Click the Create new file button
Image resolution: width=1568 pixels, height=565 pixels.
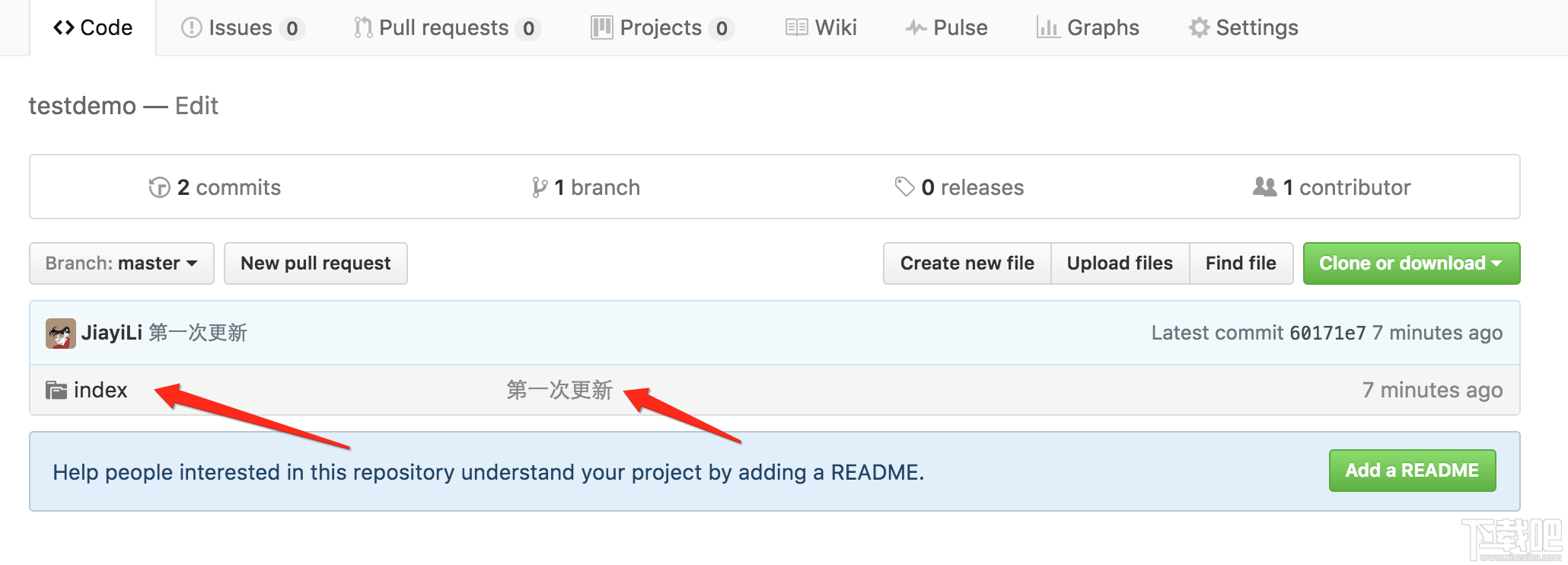[967, 263]
